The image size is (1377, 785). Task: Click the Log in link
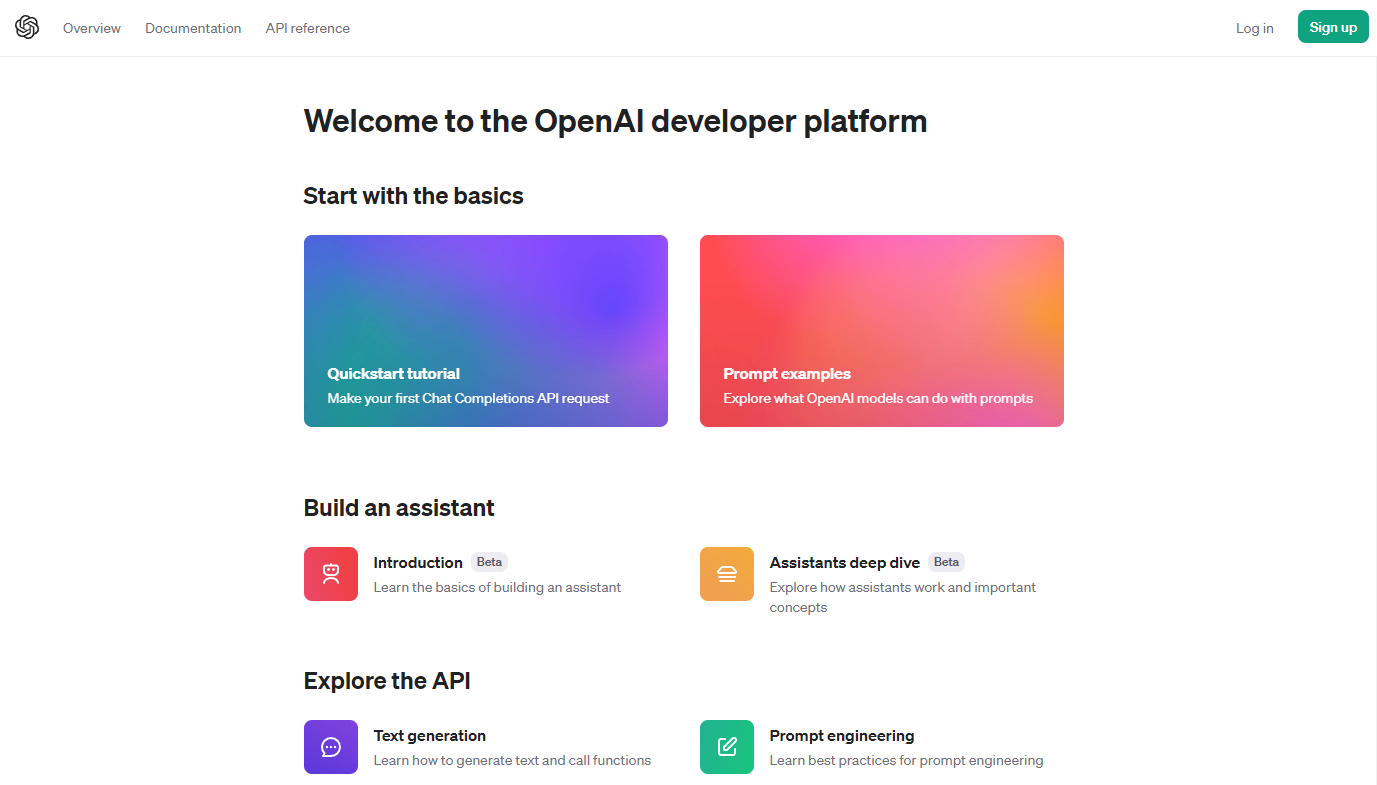[x=1255, y=28]
